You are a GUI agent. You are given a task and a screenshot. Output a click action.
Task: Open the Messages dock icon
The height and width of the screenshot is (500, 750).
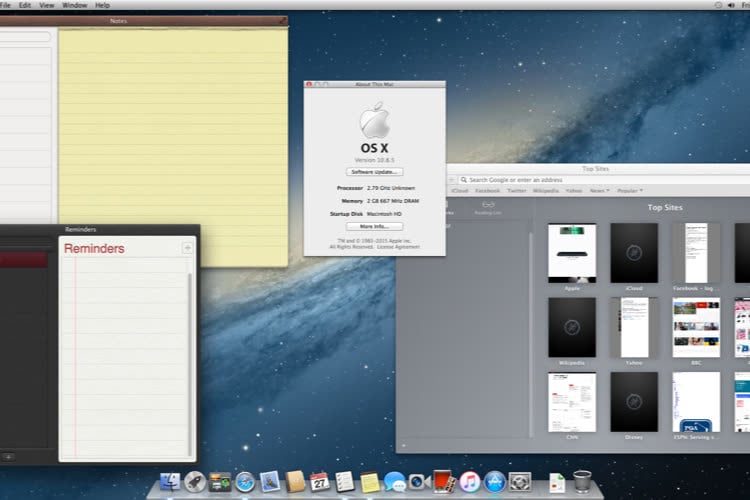pos(394,482)
